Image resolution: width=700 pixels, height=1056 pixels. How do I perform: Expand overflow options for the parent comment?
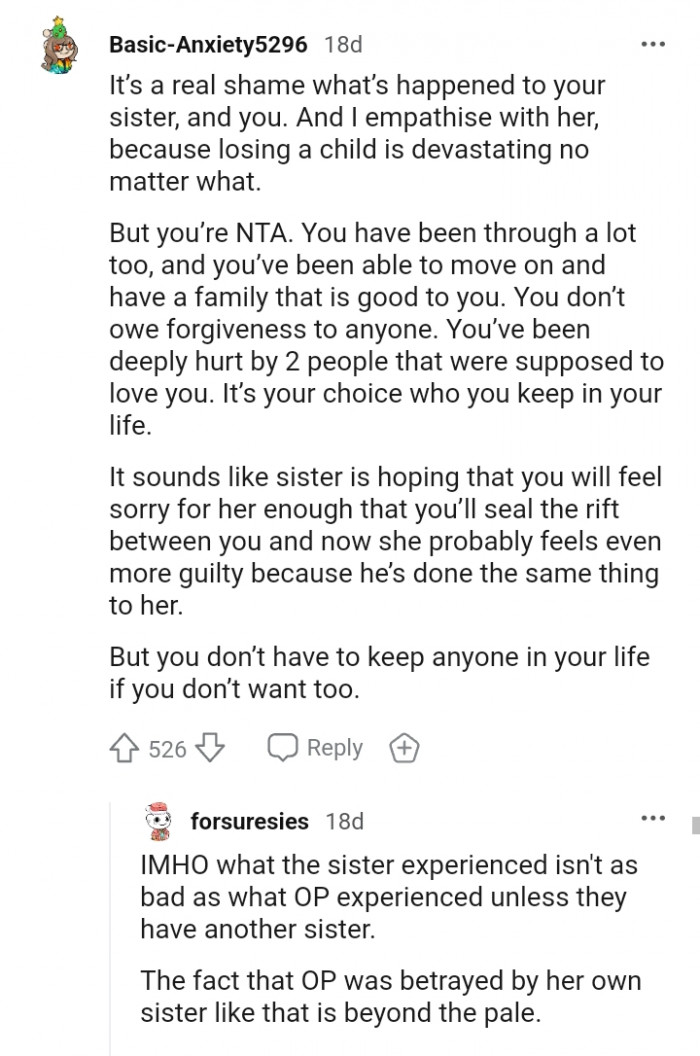(x=654, y=43)
